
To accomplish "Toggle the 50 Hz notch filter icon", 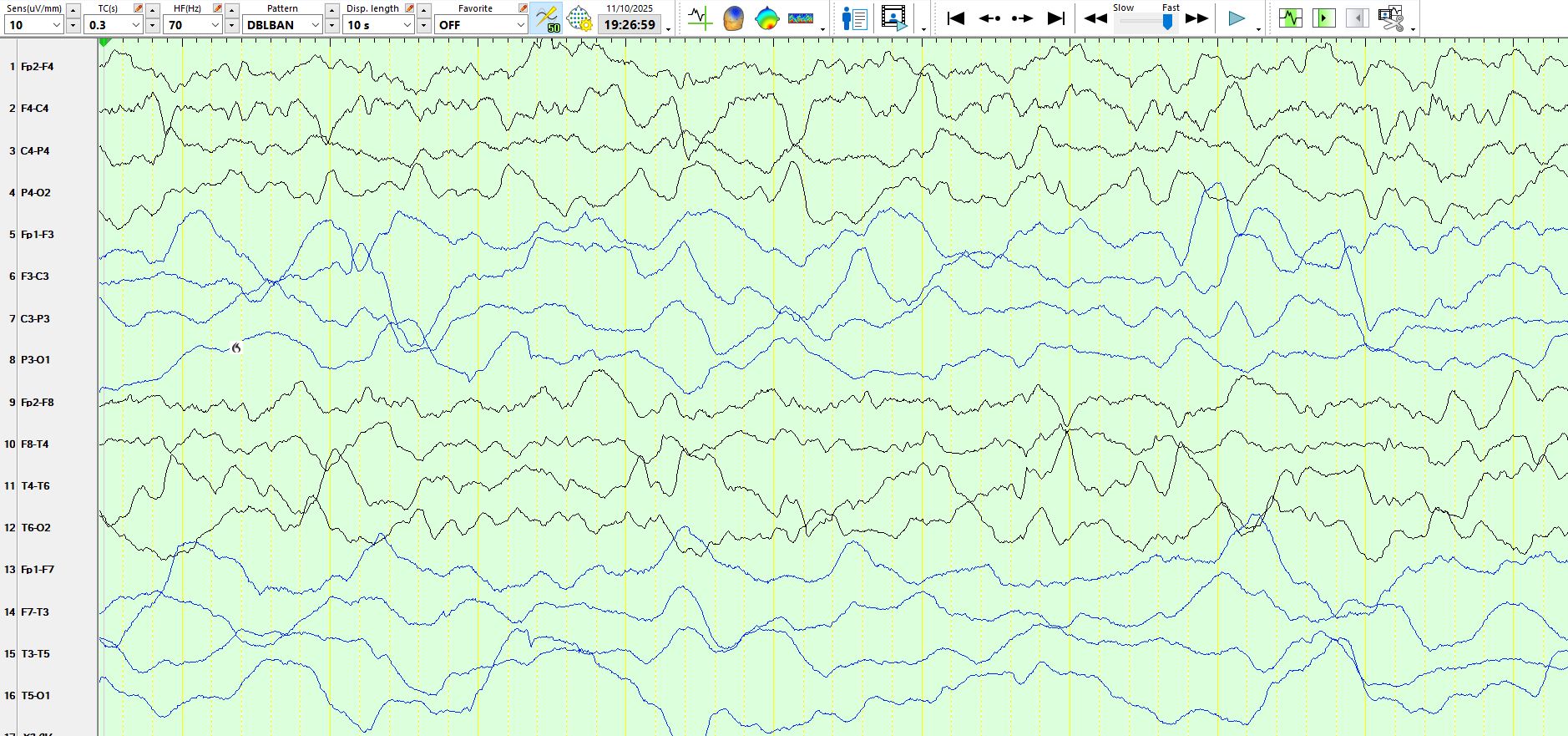I will point(547,18).
